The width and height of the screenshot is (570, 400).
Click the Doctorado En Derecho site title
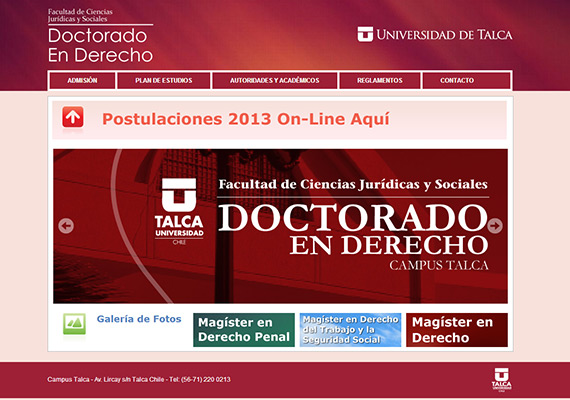[x=100, y=45]
